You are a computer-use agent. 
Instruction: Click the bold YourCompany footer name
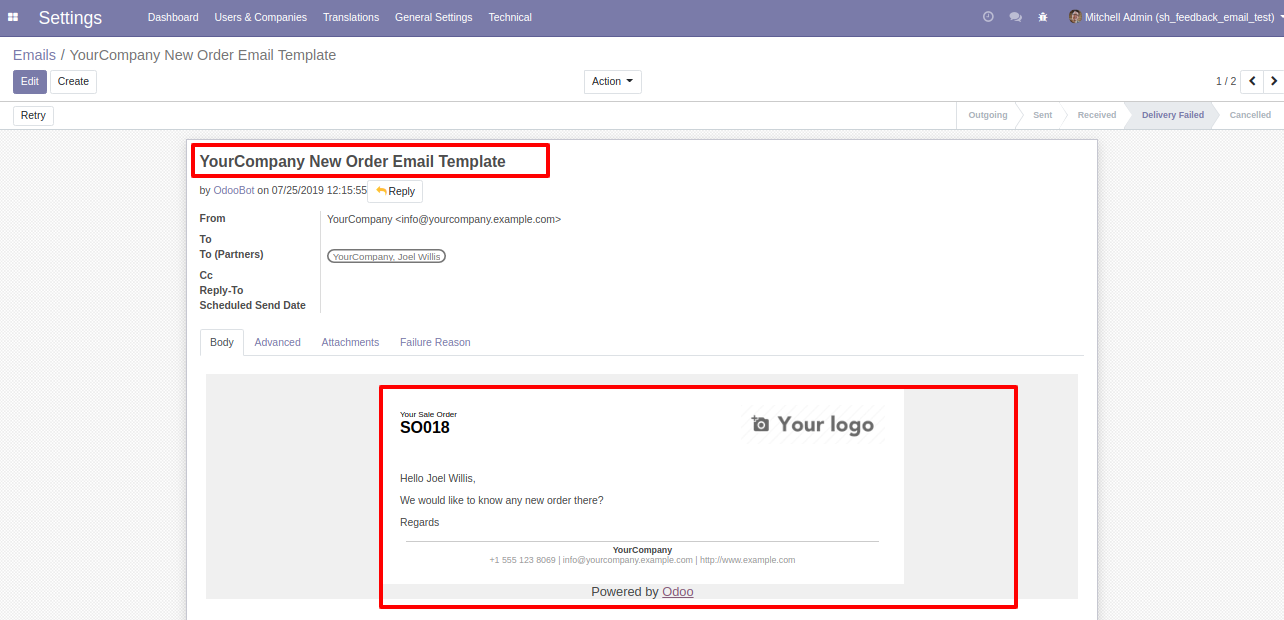pos(642,550)
